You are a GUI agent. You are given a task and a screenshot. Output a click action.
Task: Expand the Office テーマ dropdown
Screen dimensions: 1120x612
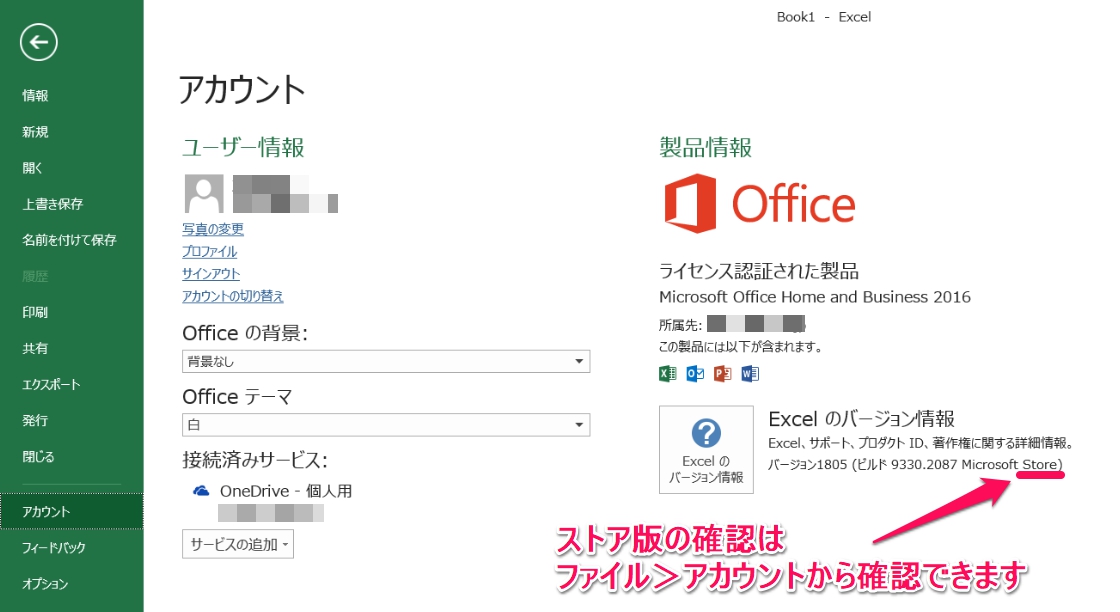386,425
